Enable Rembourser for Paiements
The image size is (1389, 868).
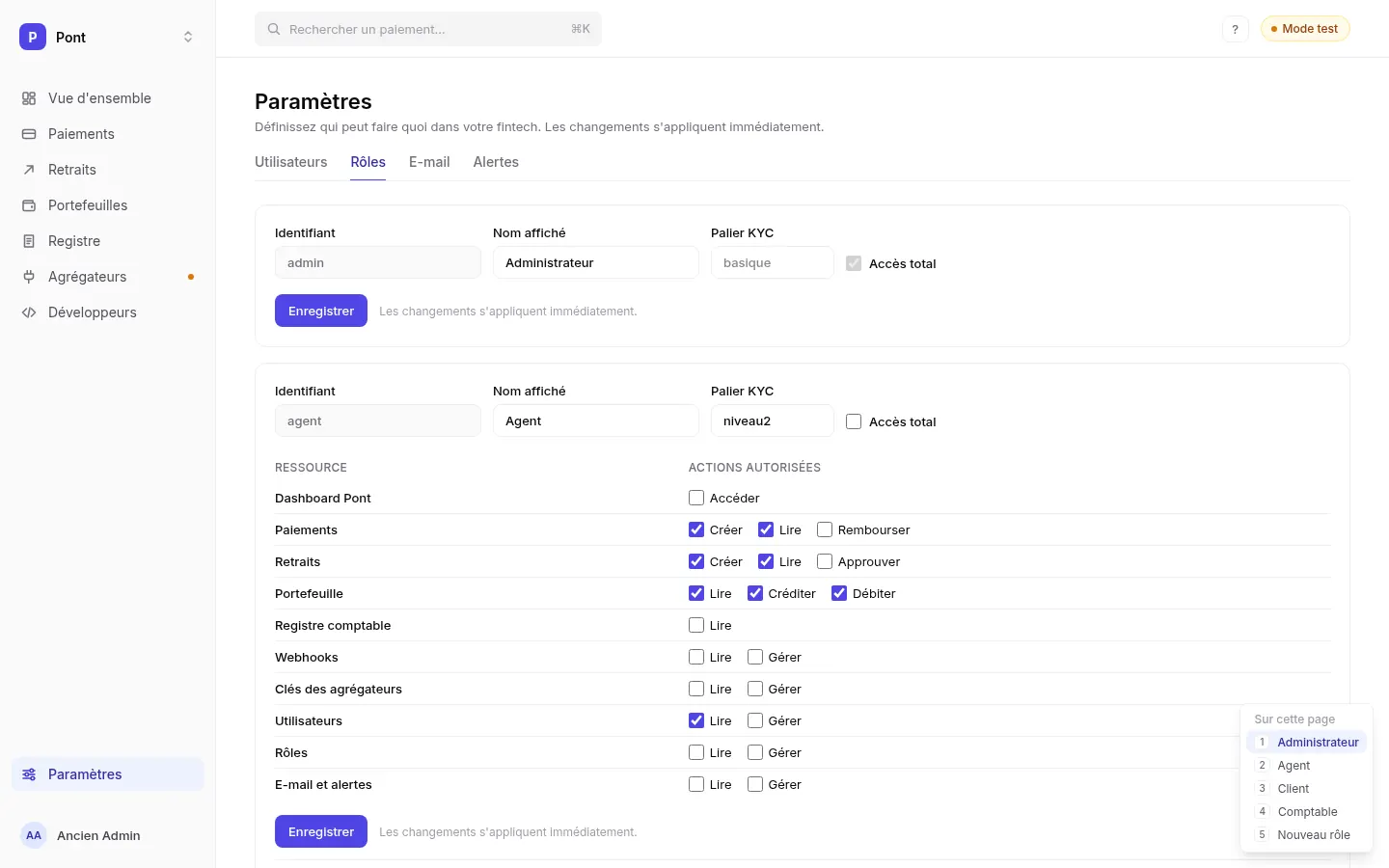(825, 529)
